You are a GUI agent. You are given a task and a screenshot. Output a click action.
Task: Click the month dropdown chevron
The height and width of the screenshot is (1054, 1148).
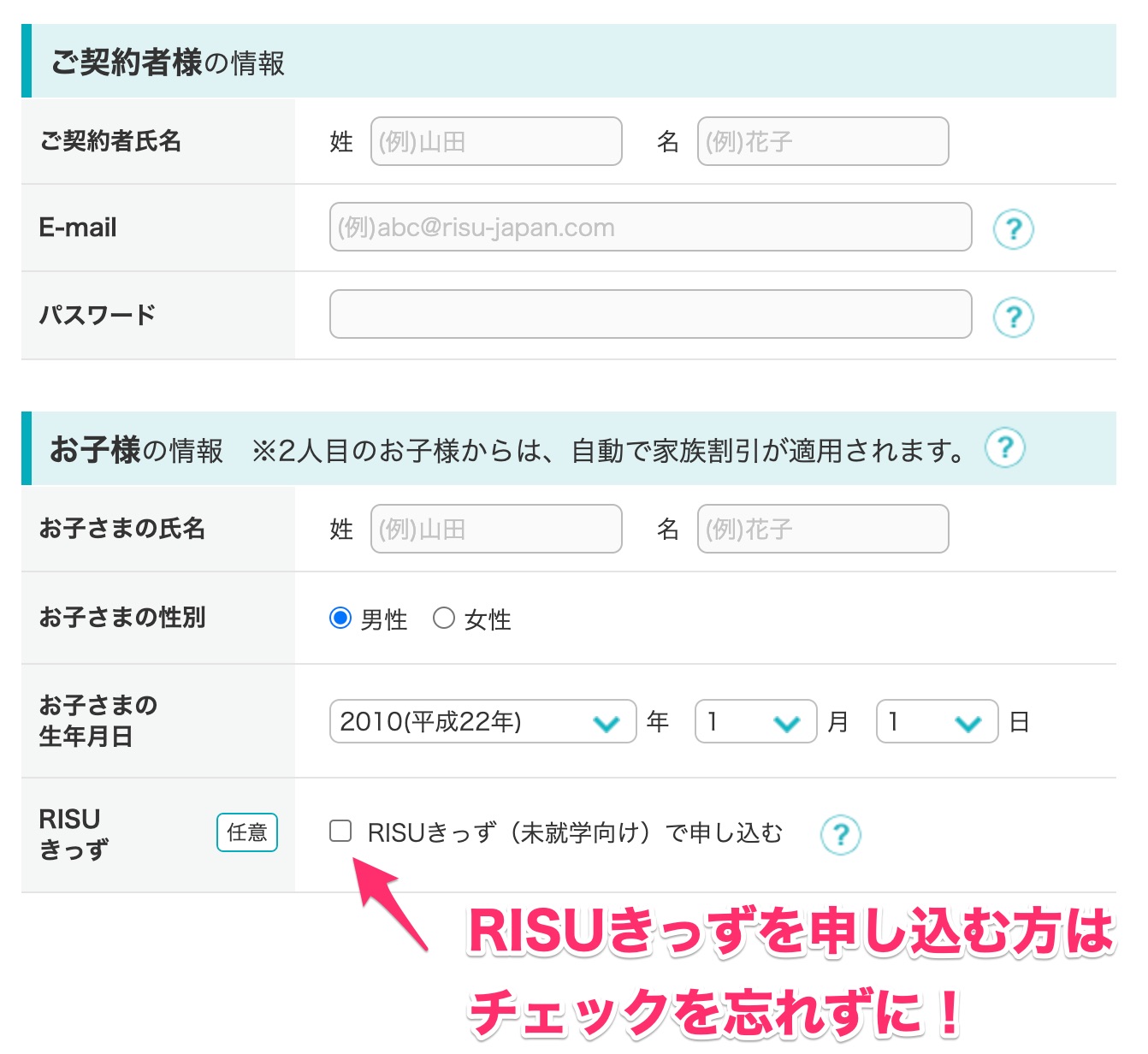coord(787,723)
